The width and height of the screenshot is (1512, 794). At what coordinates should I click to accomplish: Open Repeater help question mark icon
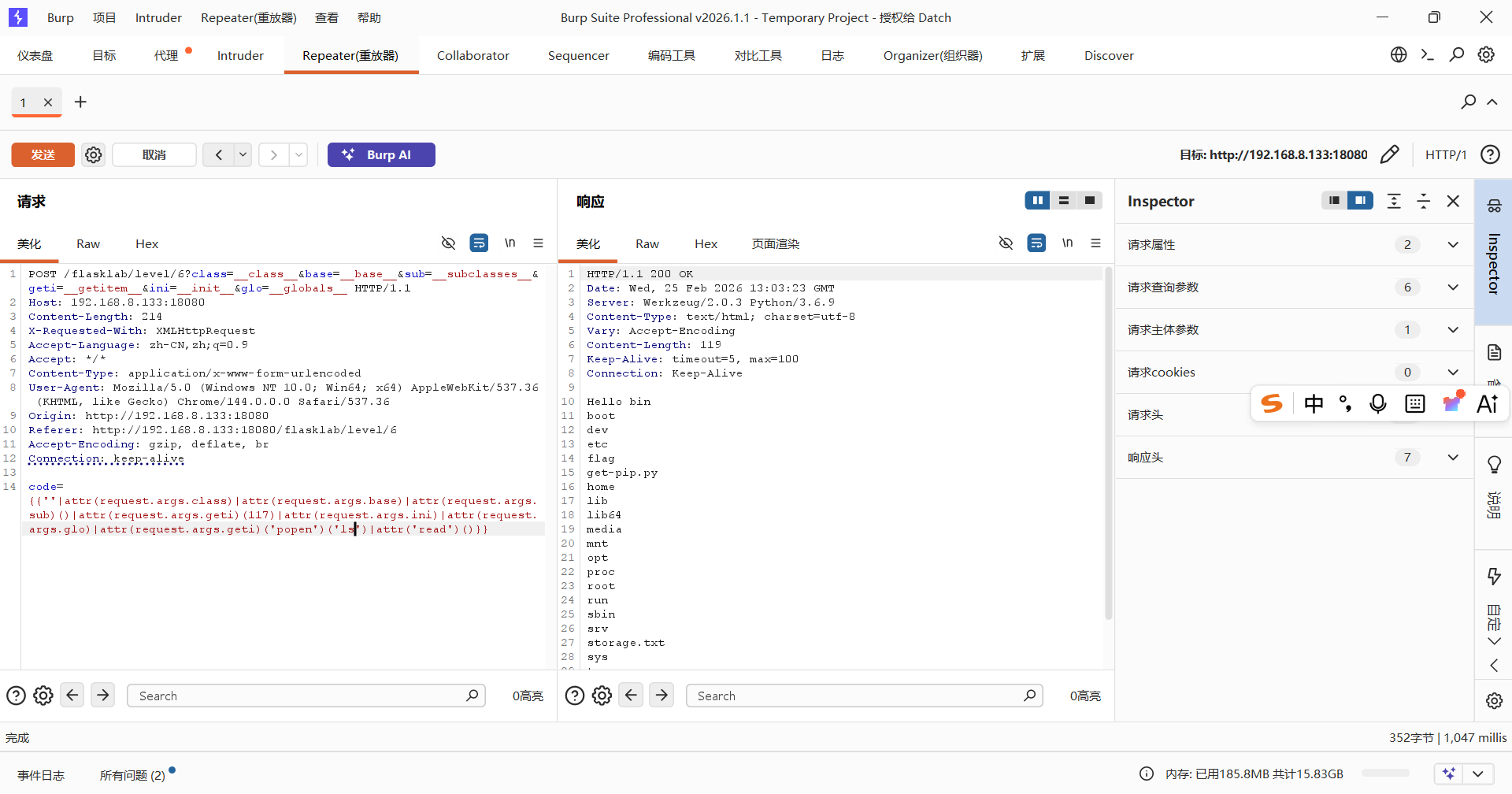1490,154
